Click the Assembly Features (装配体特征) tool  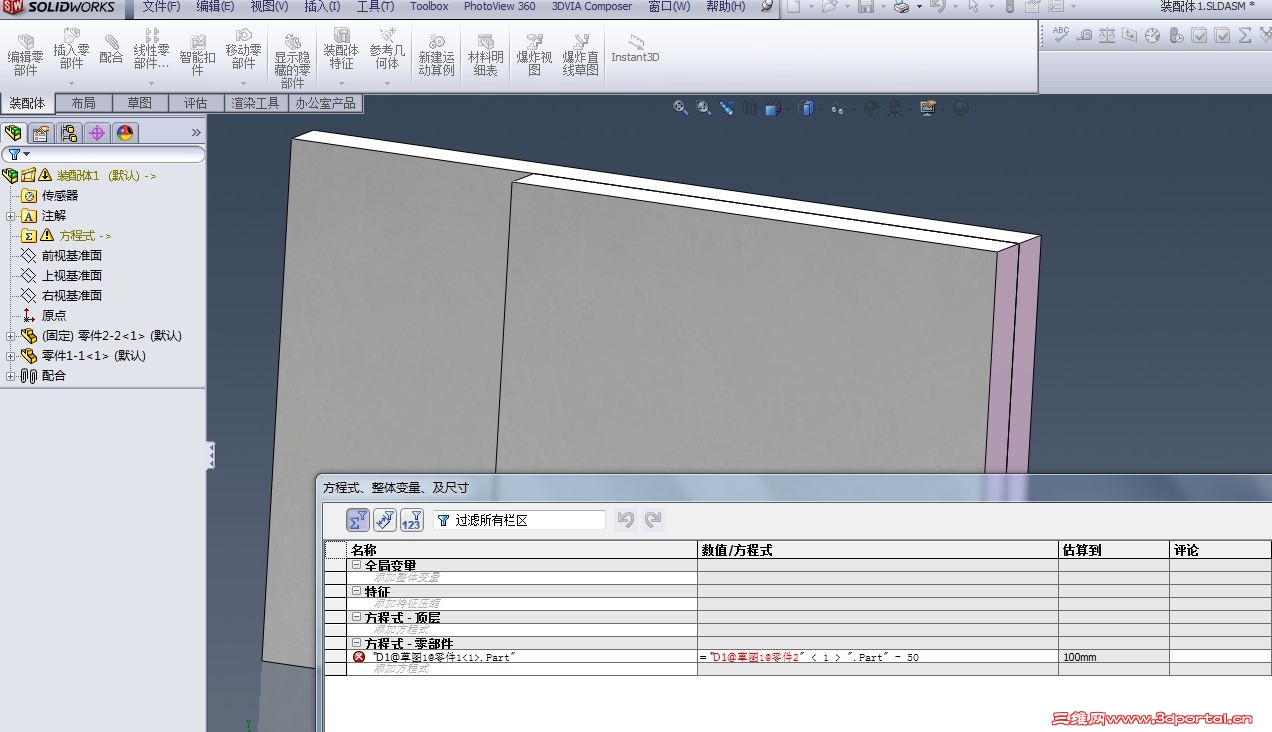(x=341, y=49)
